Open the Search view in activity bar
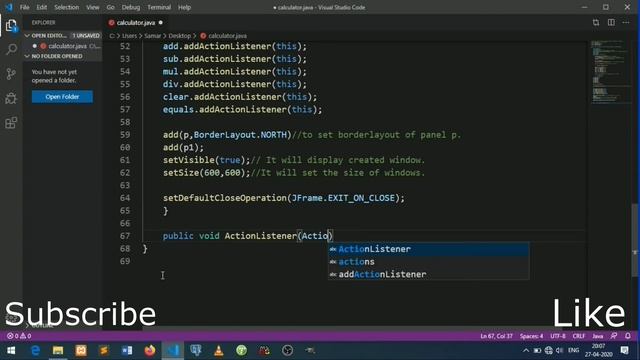Screen dimensions: 640x360 (11, 49)
